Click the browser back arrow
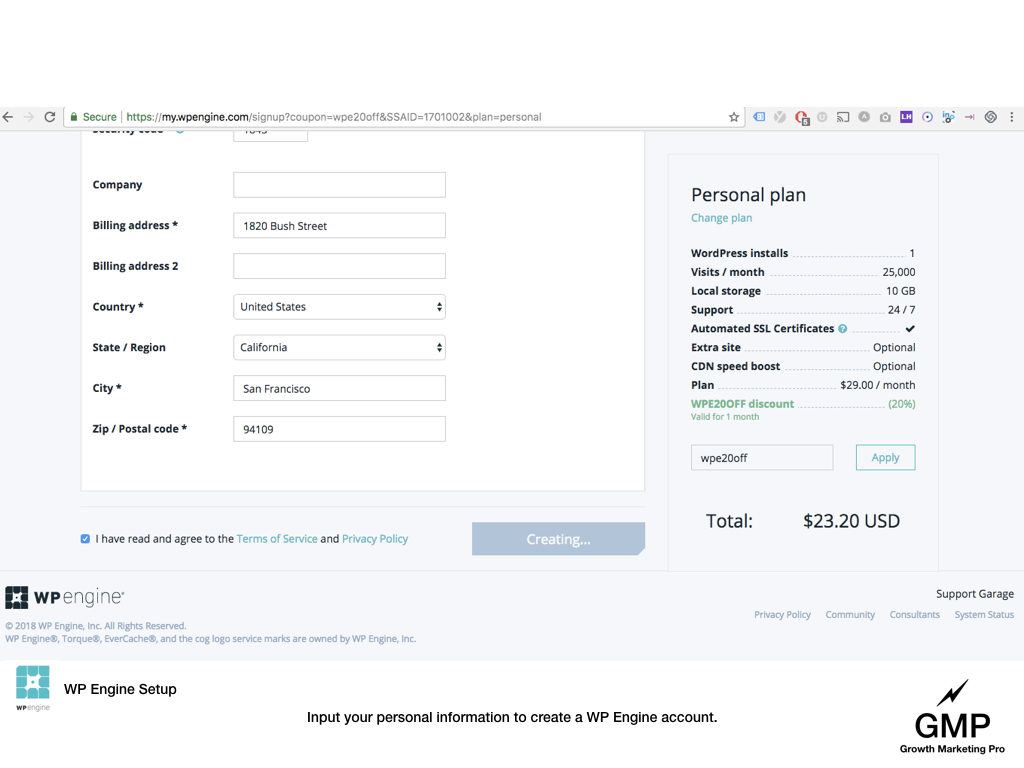 8,117
